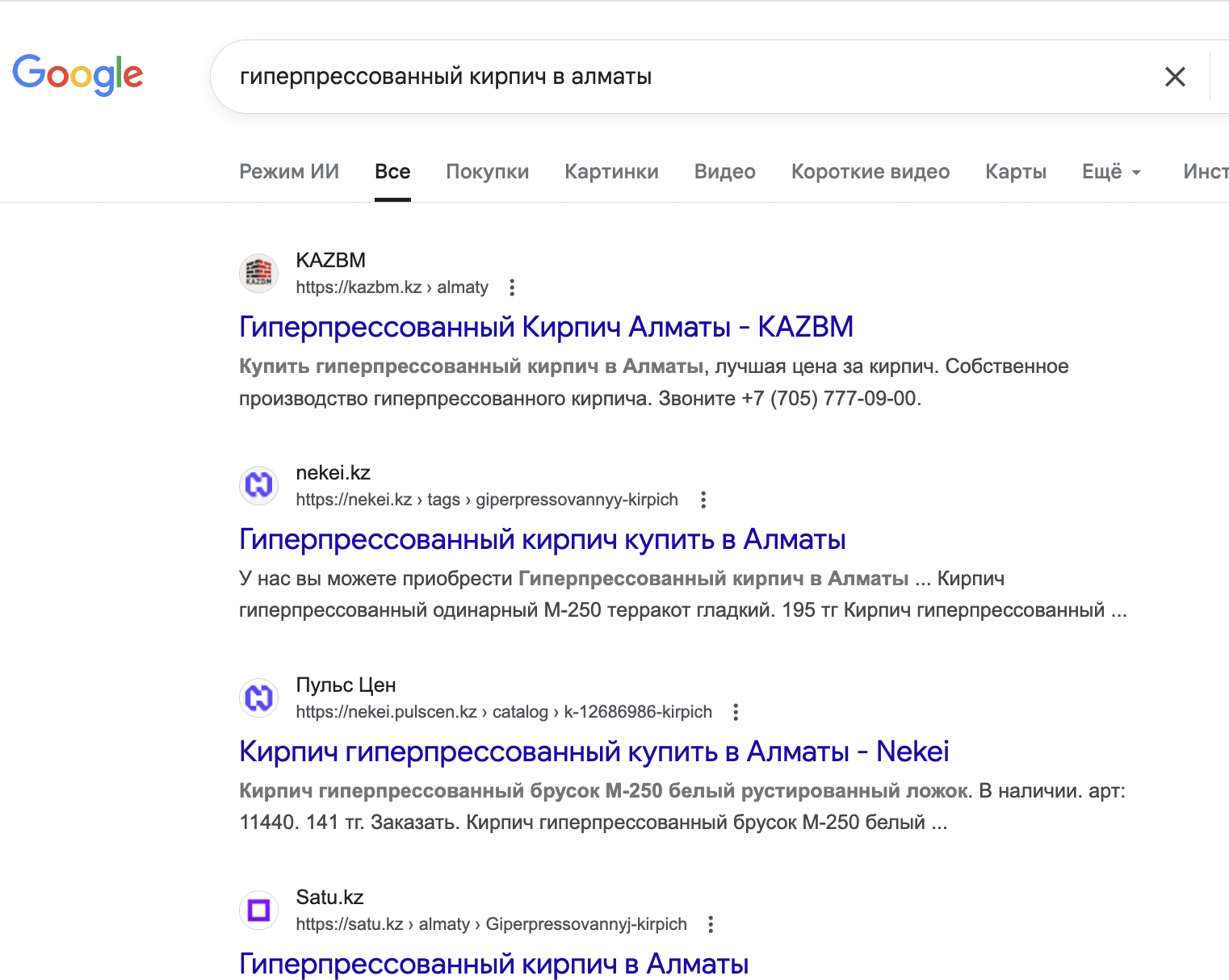Click the nekei.pulscen.kz catalog URL
The image size is (1229, 980).
504,712
